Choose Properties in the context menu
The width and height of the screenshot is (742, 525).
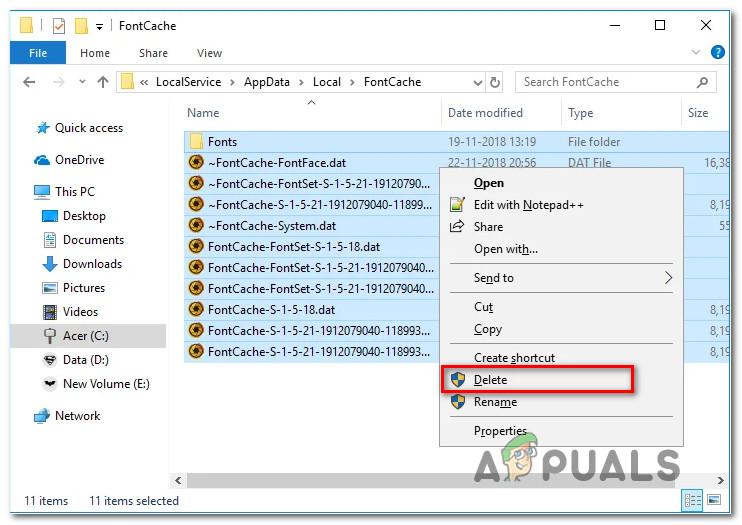(x=500, y=431)
